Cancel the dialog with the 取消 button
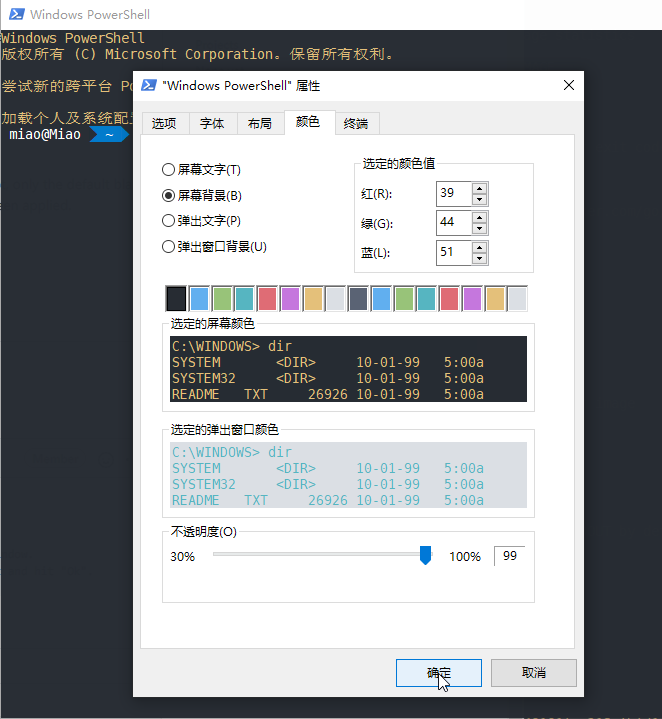This screenshot has height=719, width=662. [x=534, y=673]
